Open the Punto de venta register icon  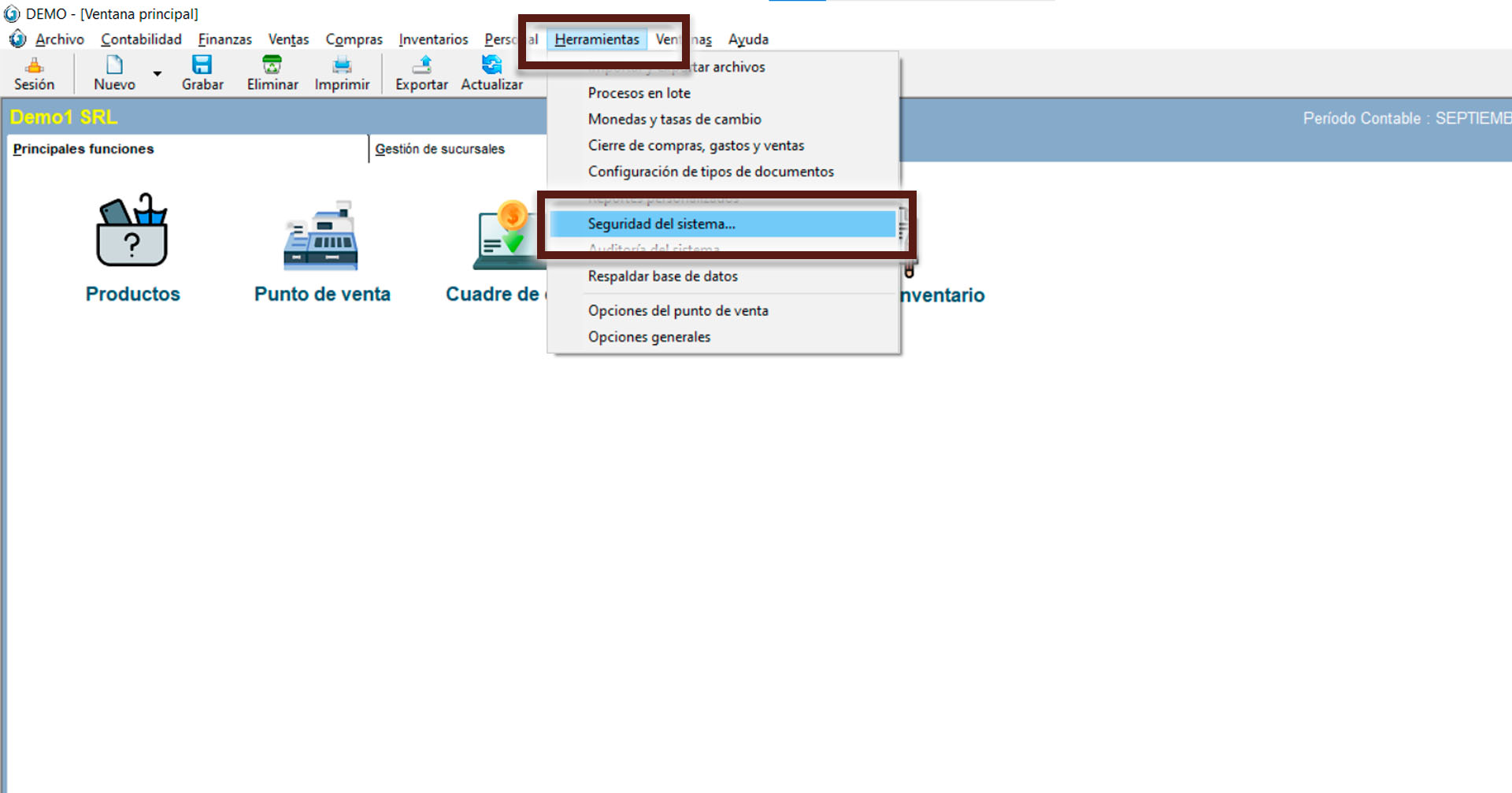[321, 236]
